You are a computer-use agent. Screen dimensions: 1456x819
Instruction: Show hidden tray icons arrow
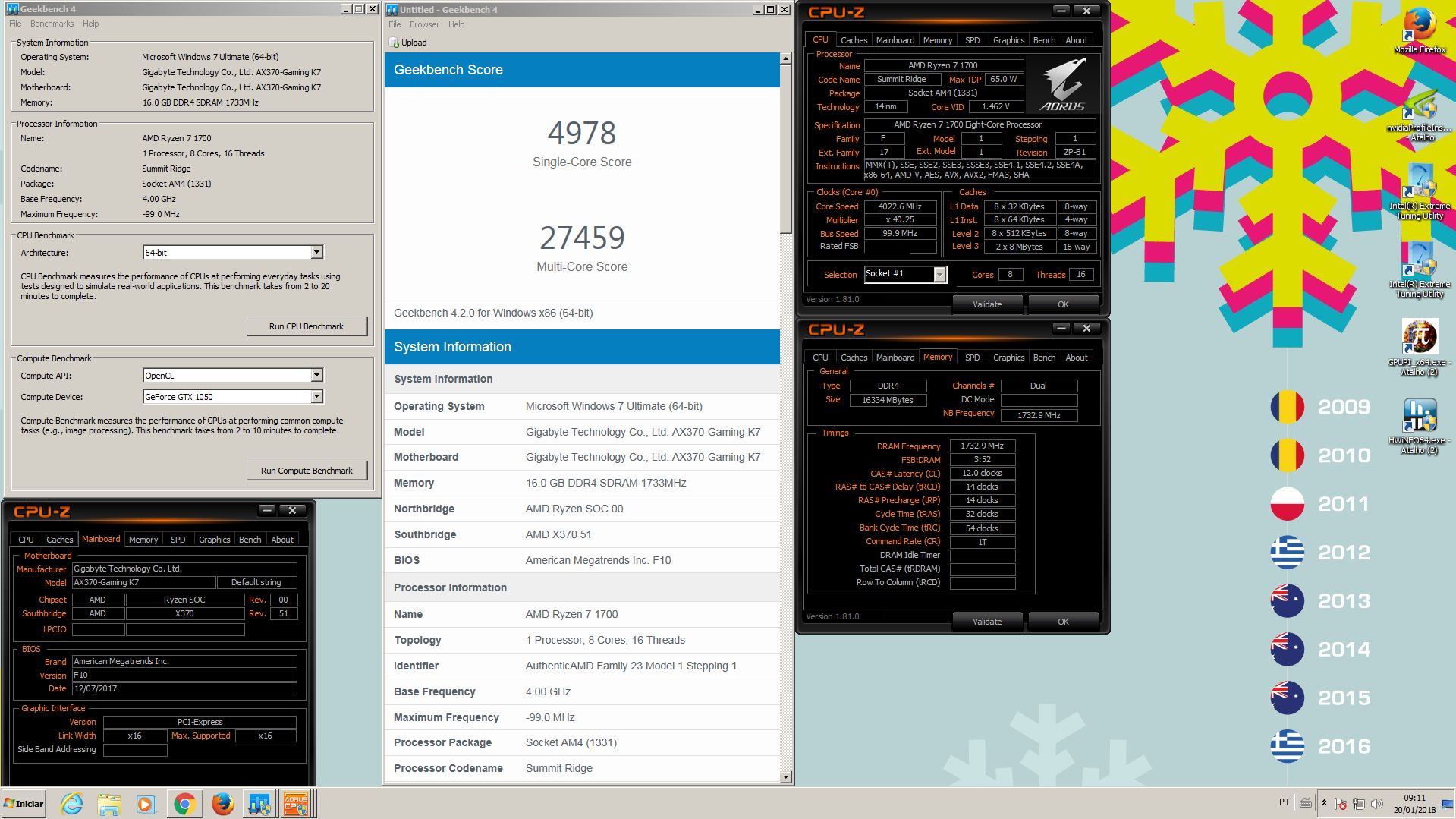pyautogui.click(x=1324, y=803)
